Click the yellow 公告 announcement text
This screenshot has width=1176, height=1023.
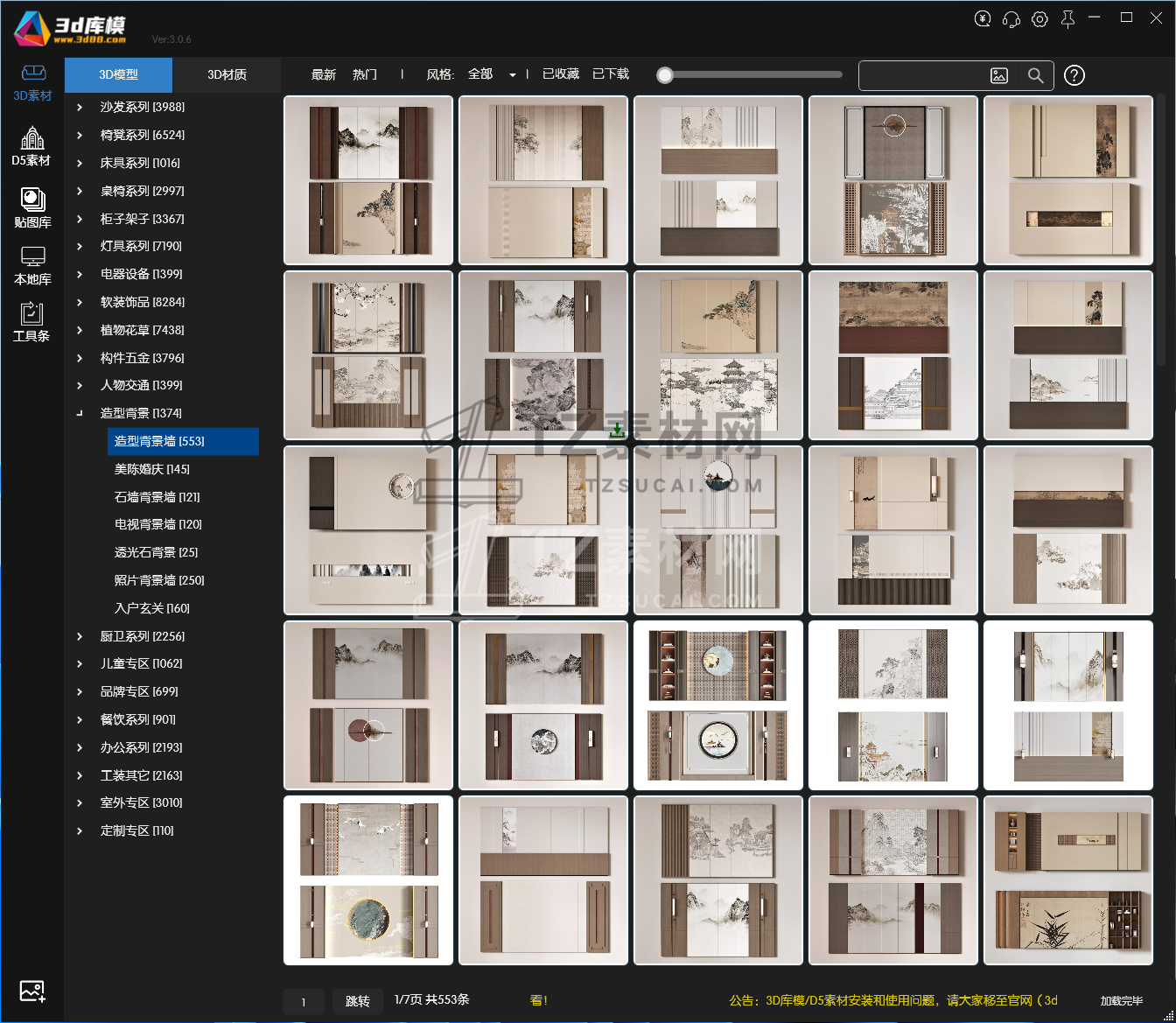pyautogui.click(x=893, y=1000)
